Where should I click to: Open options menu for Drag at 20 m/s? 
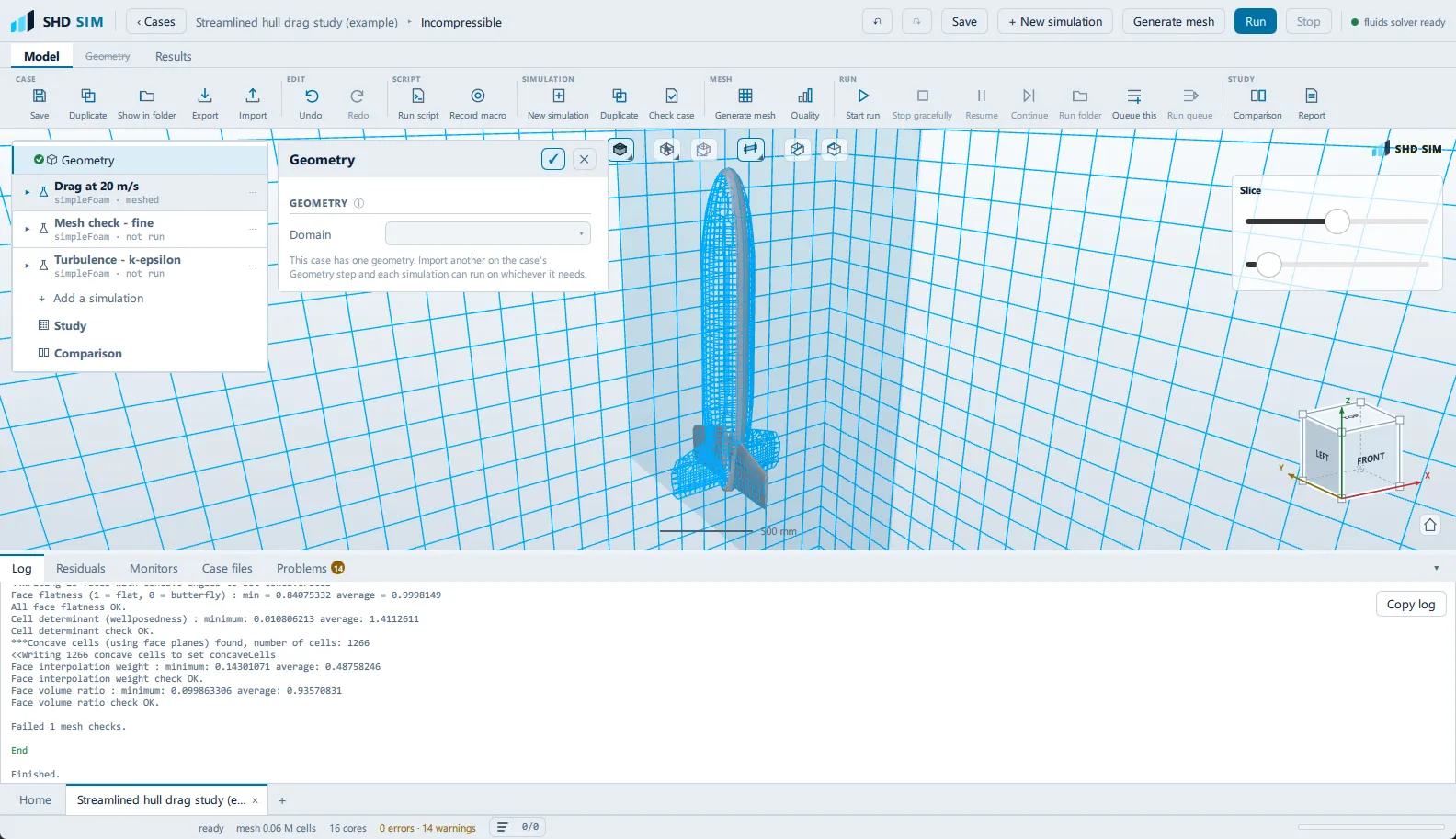click(x=253, y=192)
